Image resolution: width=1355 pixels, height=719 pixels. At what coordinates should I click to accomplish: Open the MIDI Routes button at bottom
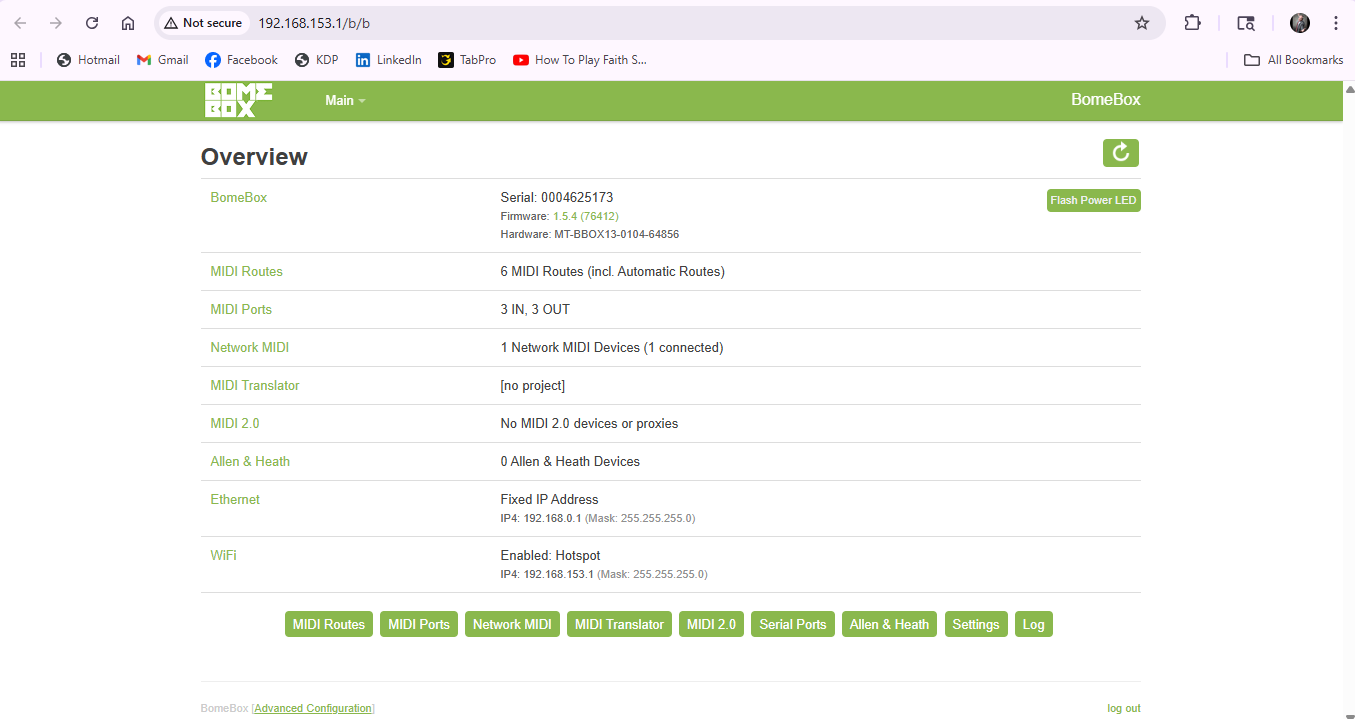[x=329, y=624]
